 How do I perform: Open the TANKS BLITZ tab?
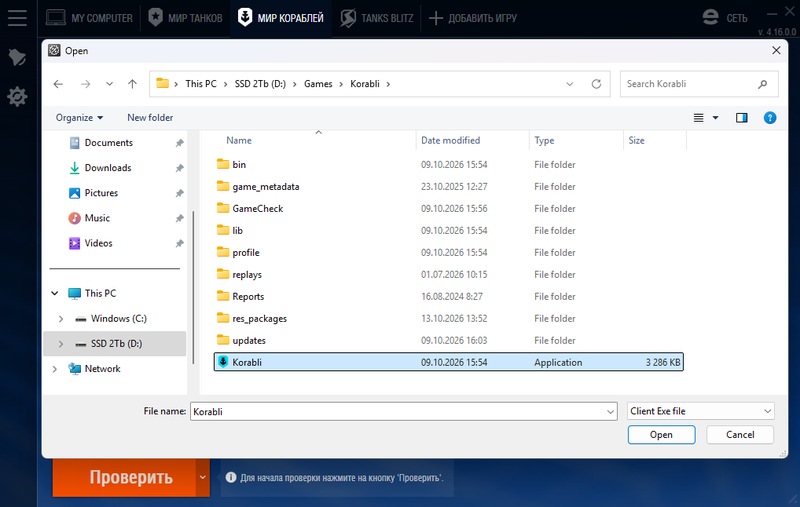(377, 18)
